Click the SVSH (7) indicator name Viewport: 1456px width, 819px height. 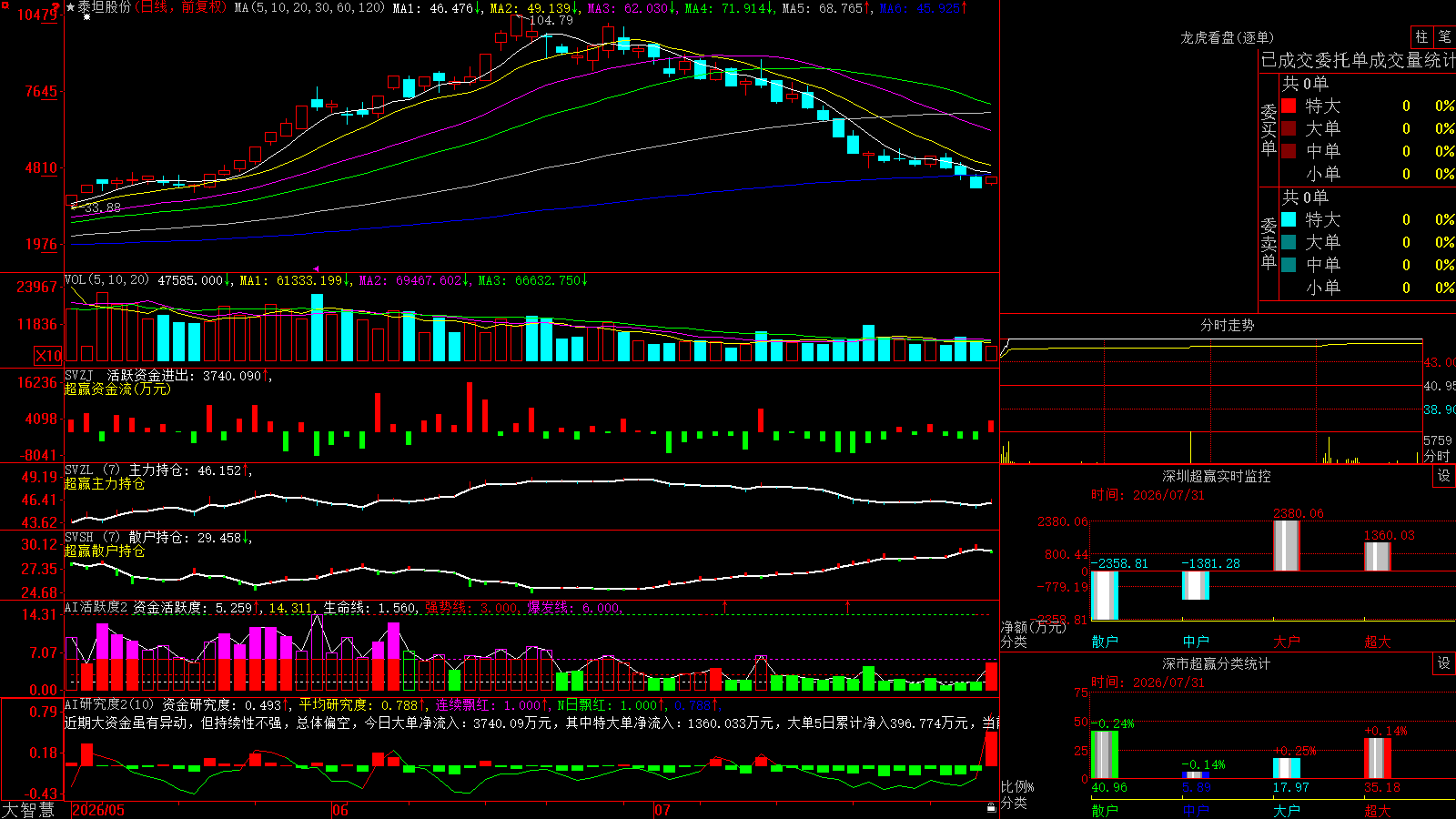tap(92, 538)
